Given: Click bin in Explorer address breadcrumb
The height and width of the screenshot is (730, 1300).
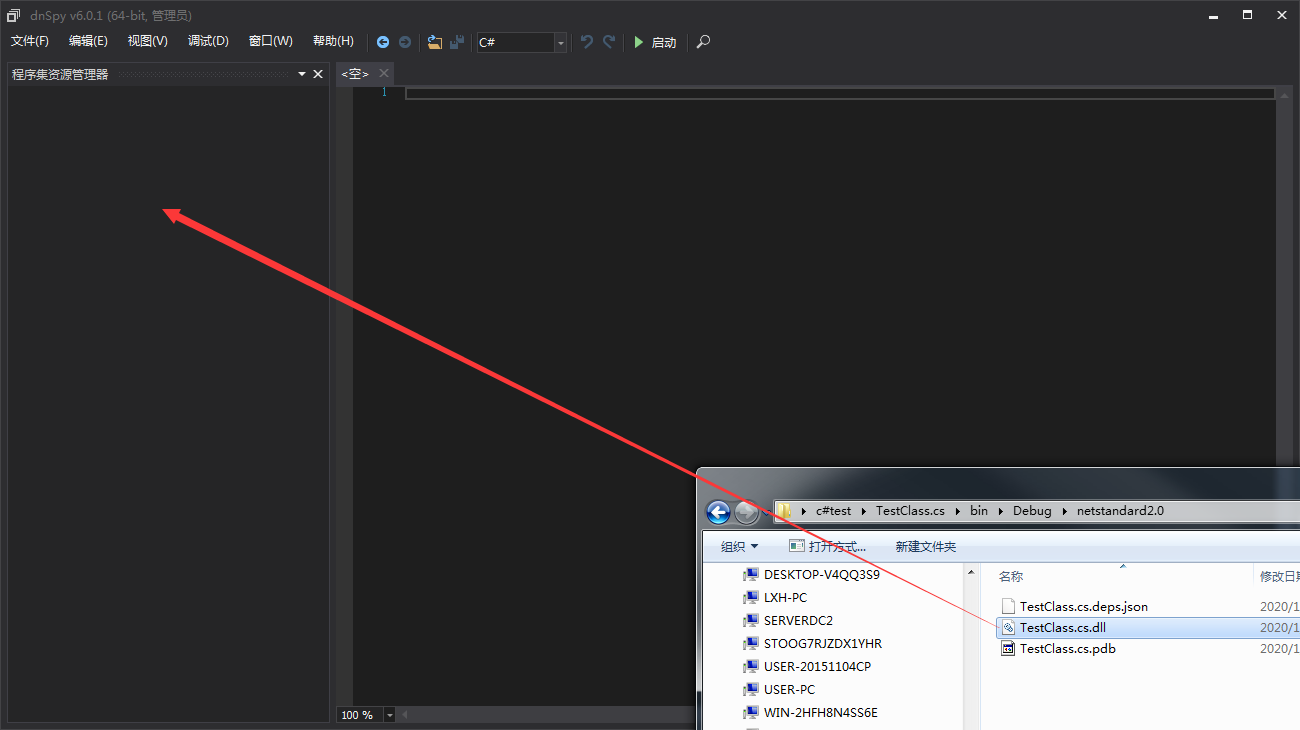Looking at the screenshot, I should [x=979, y=511].
